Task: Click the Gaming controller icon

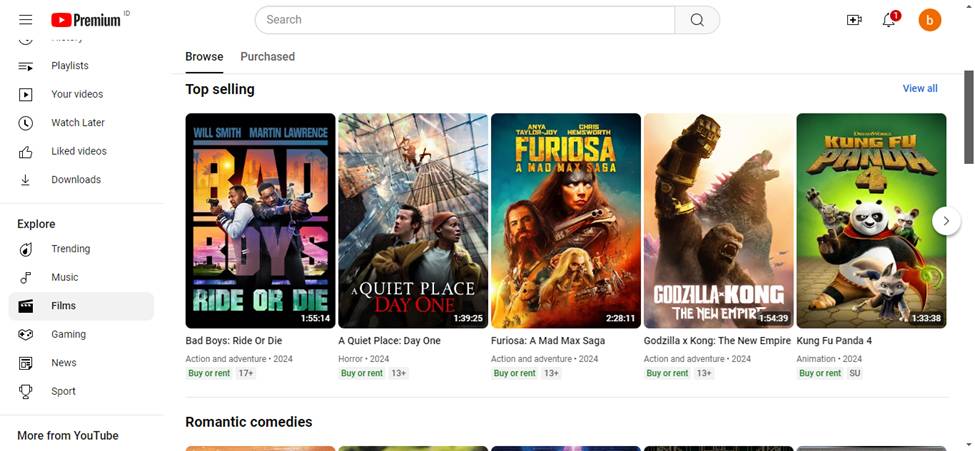Action: 25,335
